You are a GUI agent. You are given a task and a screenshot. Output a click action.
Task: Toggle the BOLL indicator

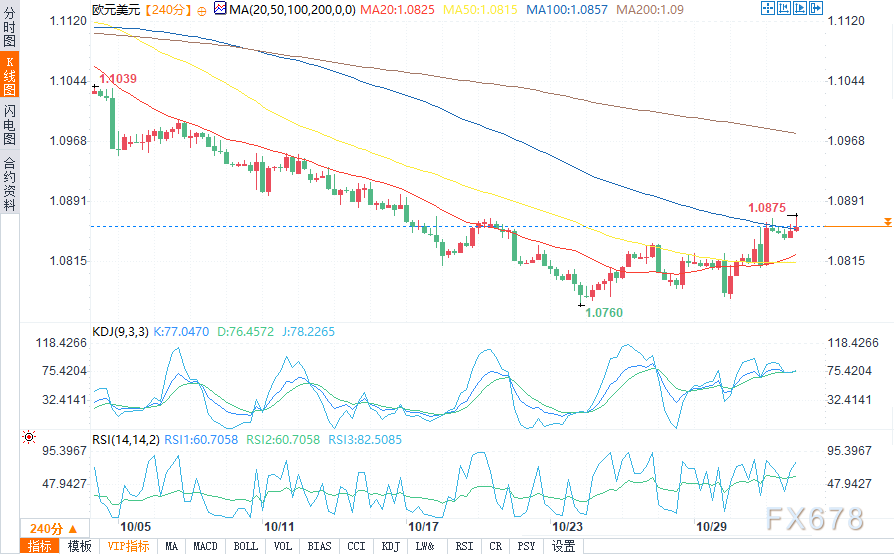coord(246,546)
